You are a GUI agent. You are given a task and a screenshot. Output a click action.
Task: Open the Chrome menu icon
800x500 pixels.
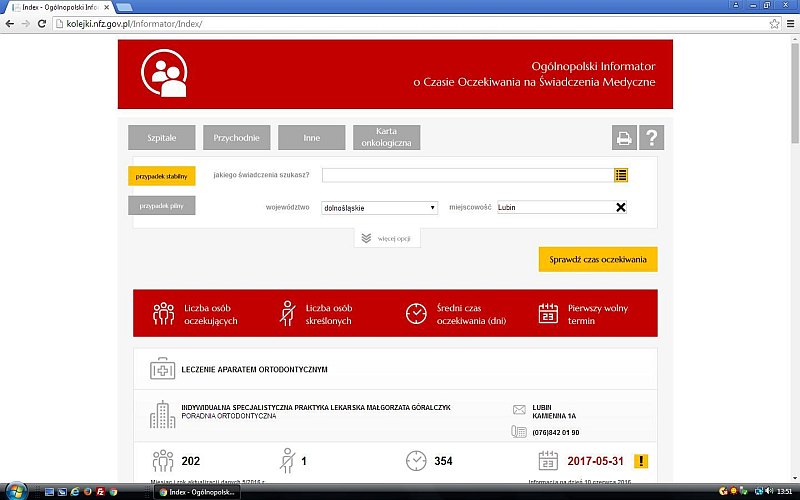(x=789, y=23)
